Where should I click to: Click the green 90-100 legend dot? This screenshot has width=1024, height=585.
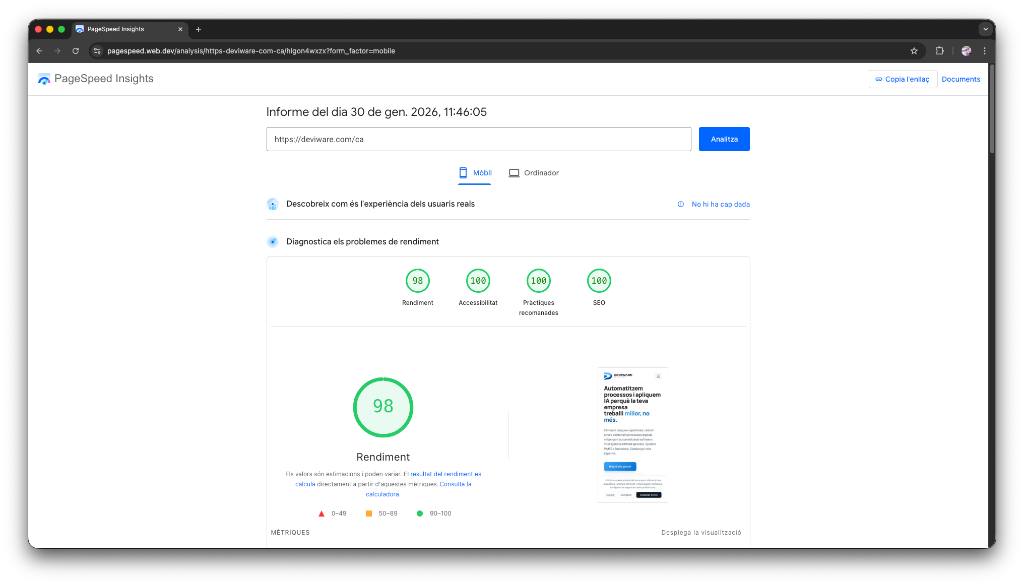[421, 512]
